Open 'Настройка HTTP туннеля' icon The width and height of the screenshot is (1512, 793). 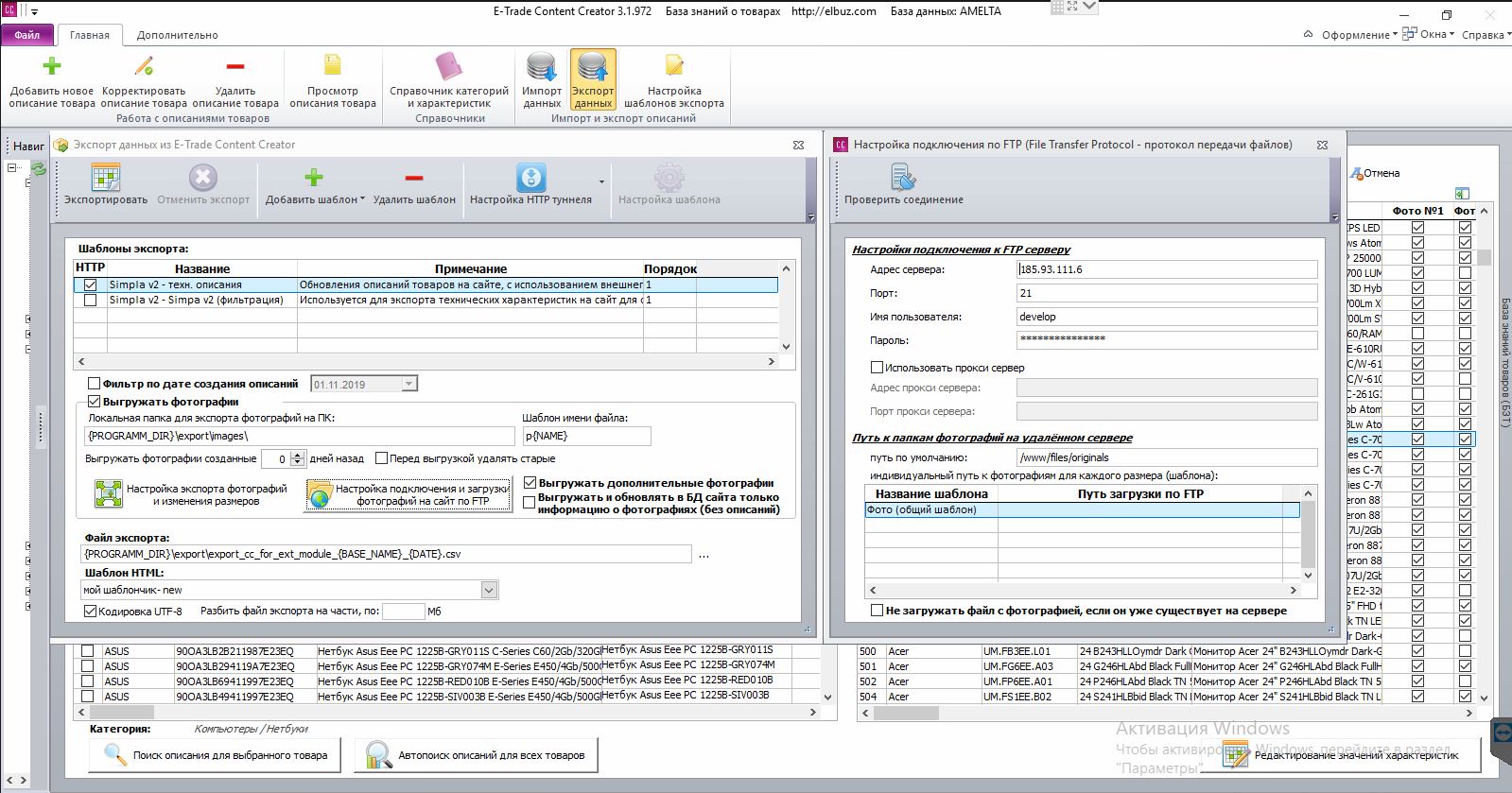[x=530, y=177]
